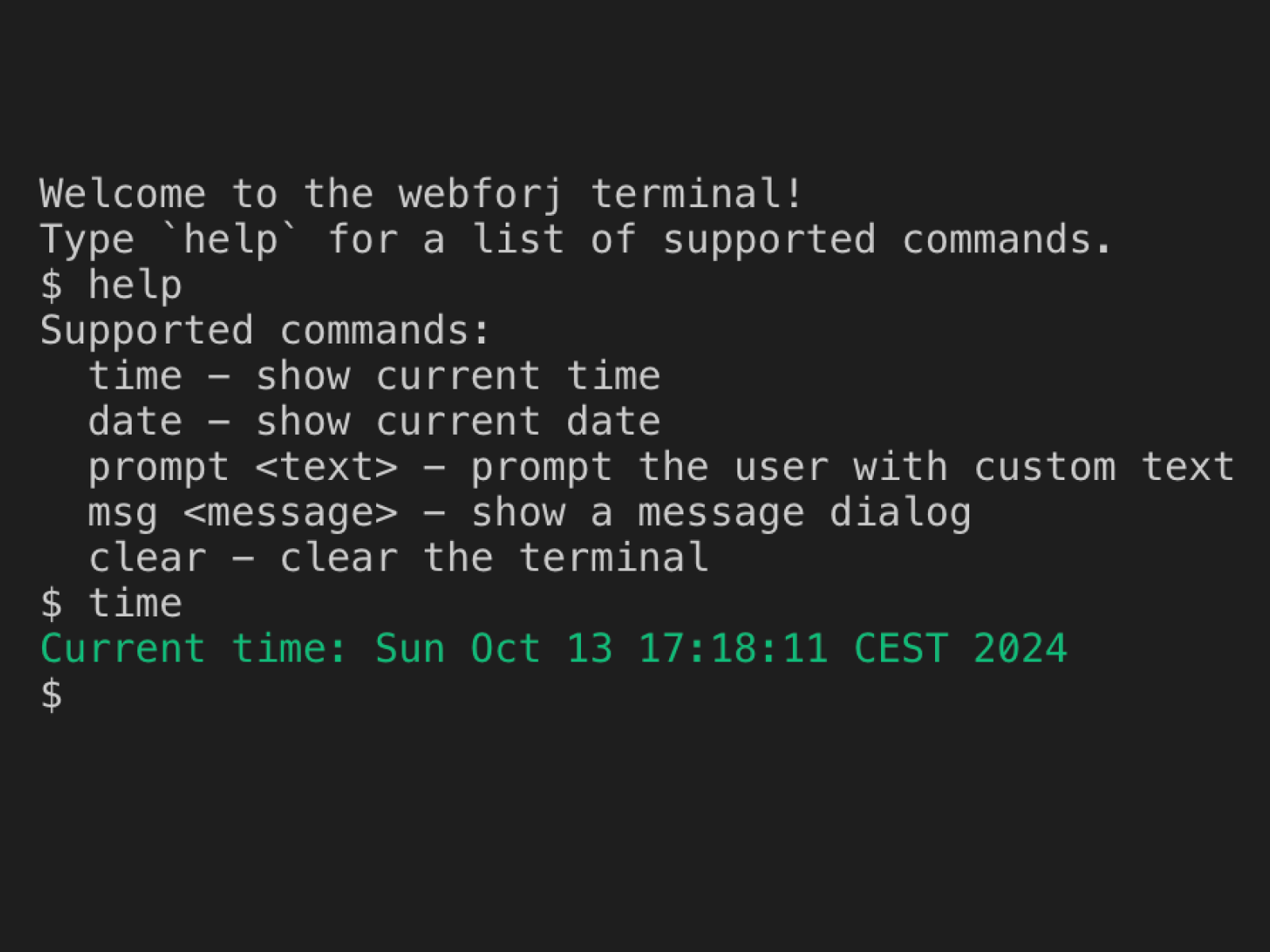Screen dimensions: 1270x952
Task: Click the 'CEST' timezone text
Action: (900, 649)
